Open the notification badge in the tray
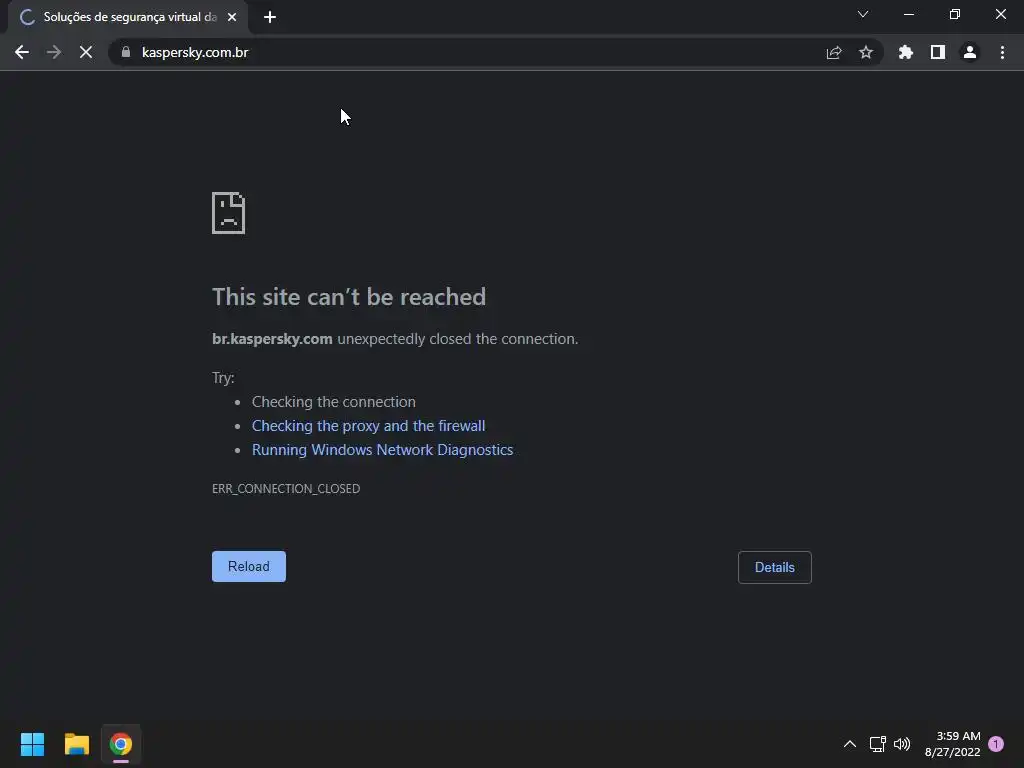Screen dimensions: 1024x768 996,743
